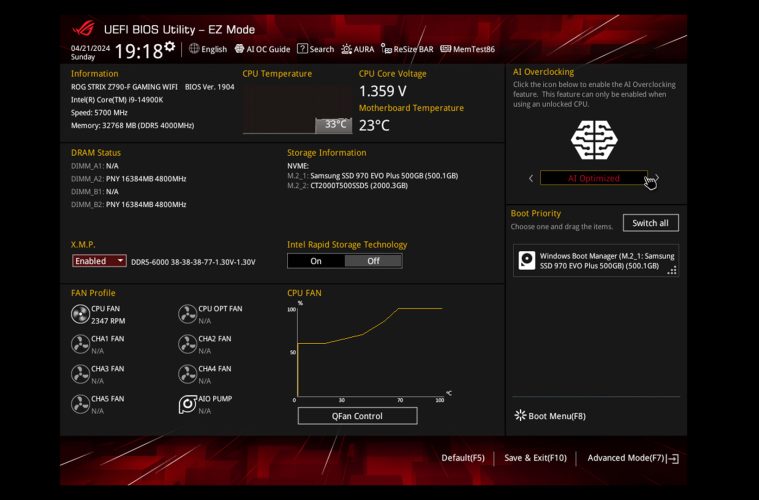Click the CHA1 FAN icon
Image resolution: width=759 pixels, height=500 pixels.
pyautogui.click(x=80, y=344)
